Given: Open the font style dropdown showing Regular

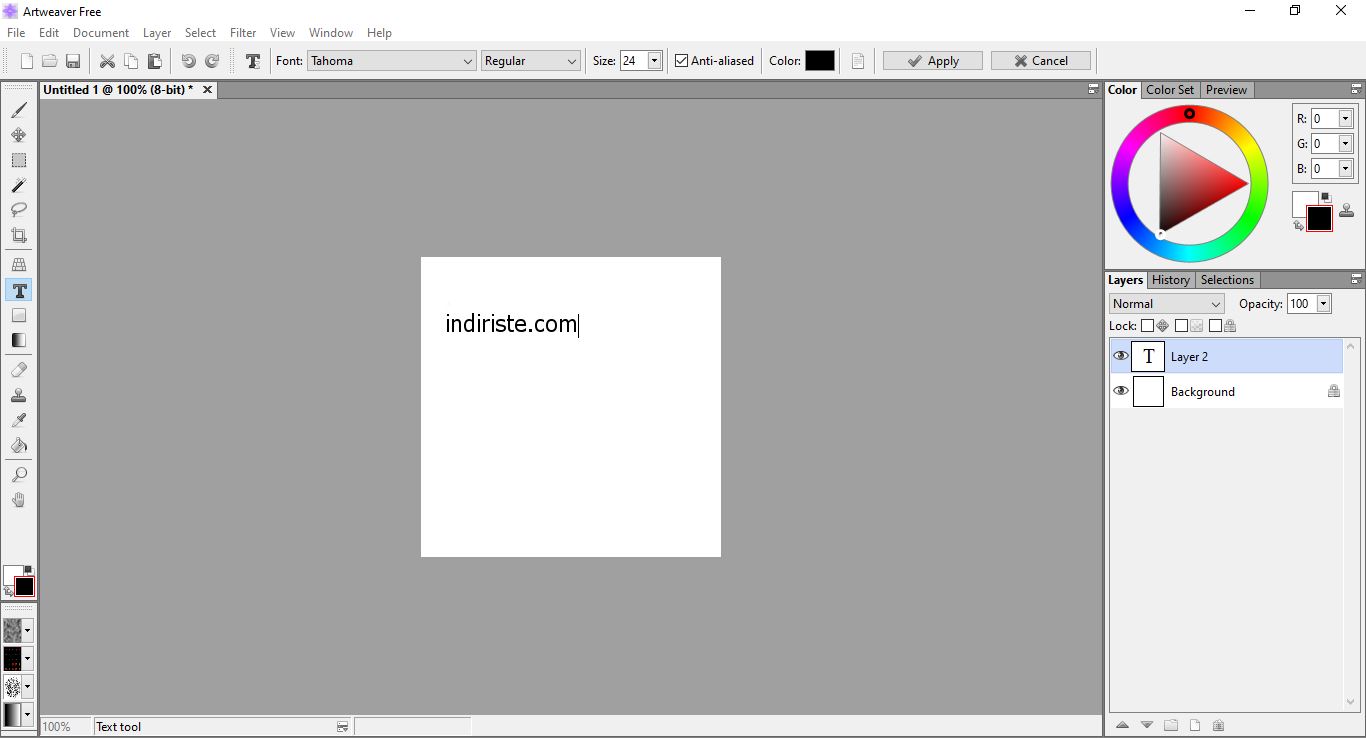Looking at the screenshot, I should point(530,61).
